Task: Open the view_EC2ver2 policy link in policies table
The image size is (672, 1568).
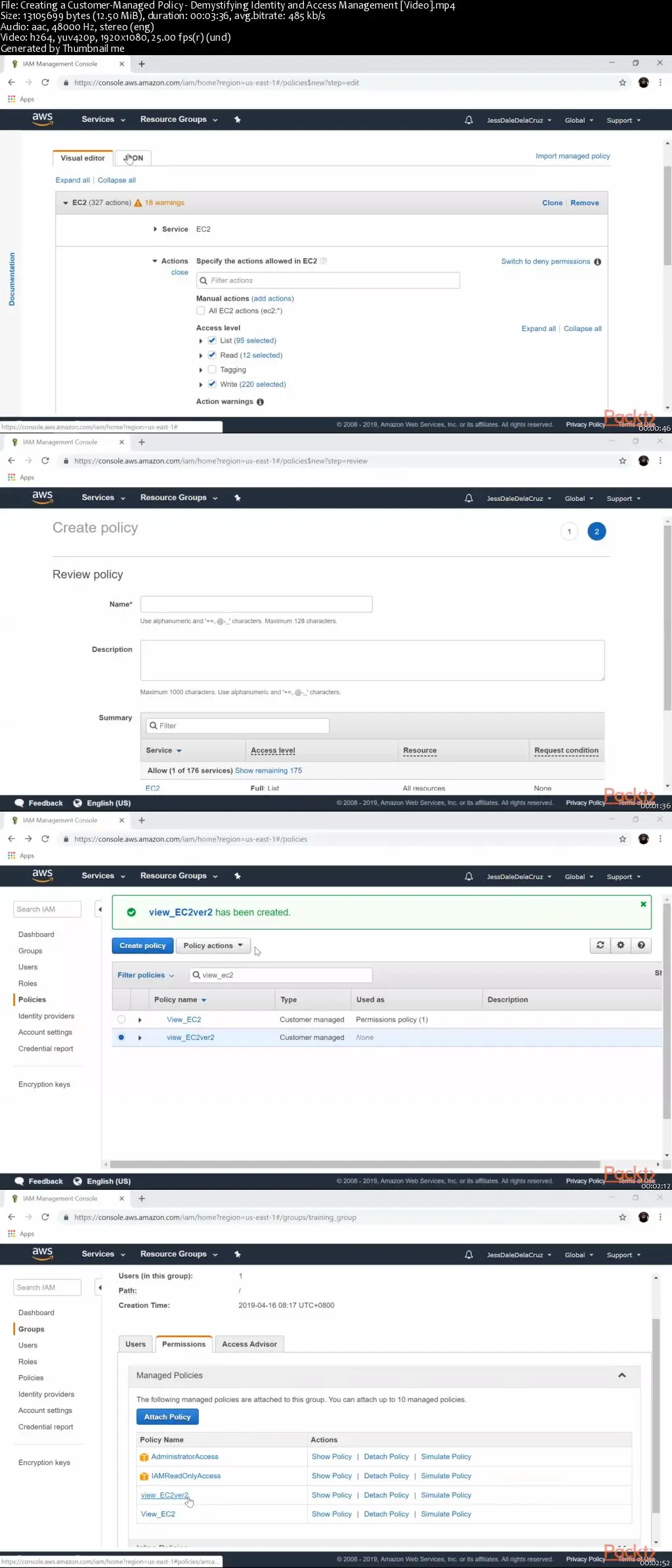Action: pos(190,1037)
